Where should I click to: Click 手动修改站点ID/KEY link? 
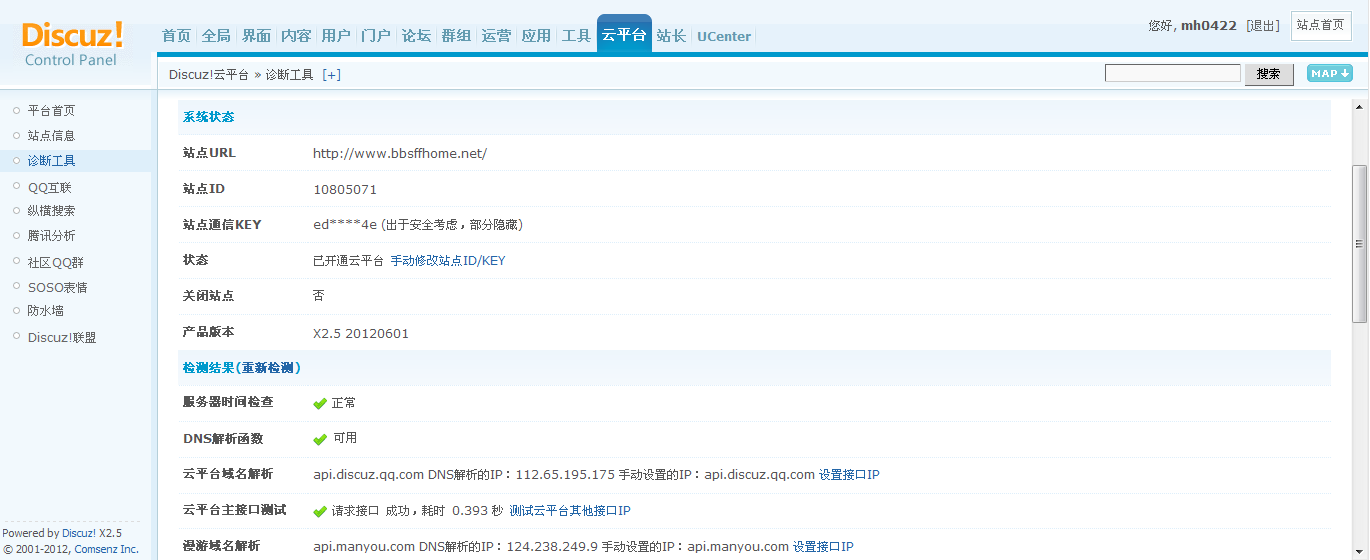tap(447, 261)
